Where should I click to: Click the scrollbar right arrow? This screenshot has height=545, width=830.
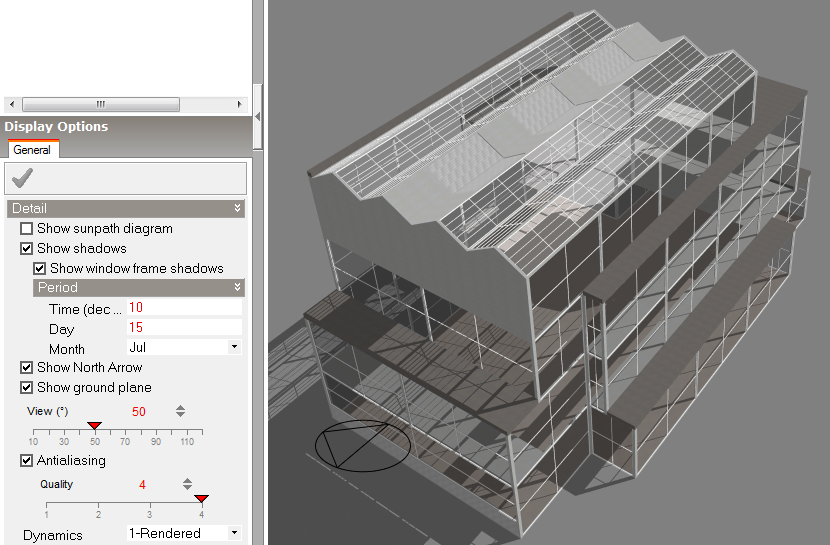coord(239,104)
